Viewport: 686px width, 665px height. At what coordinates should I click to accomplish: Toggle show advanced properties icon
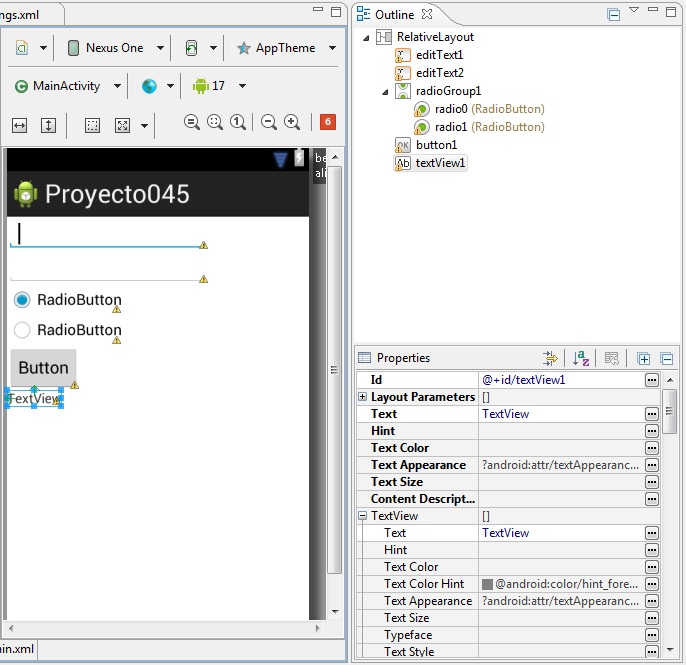[550, 358]
